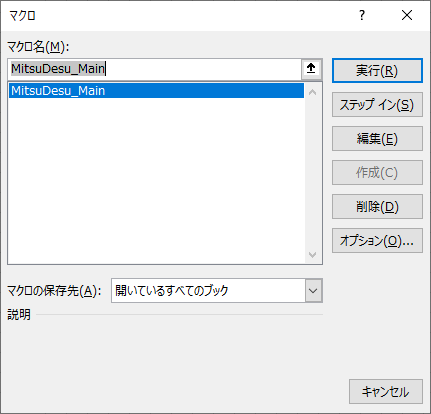The image size is (431, 414).
Task: Click the greyed-out 作成(C) button
Action: coord(377,173)
